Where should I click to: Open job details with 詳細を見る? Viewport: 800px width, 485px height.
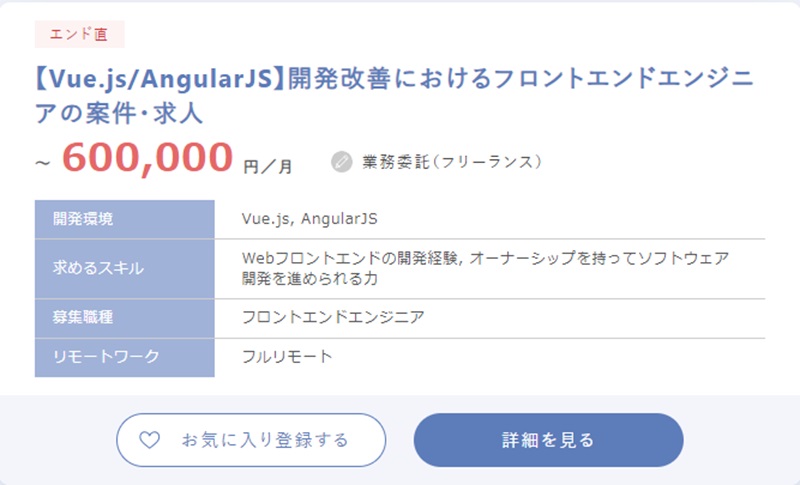pyautogui.click(x=548, y=440)
